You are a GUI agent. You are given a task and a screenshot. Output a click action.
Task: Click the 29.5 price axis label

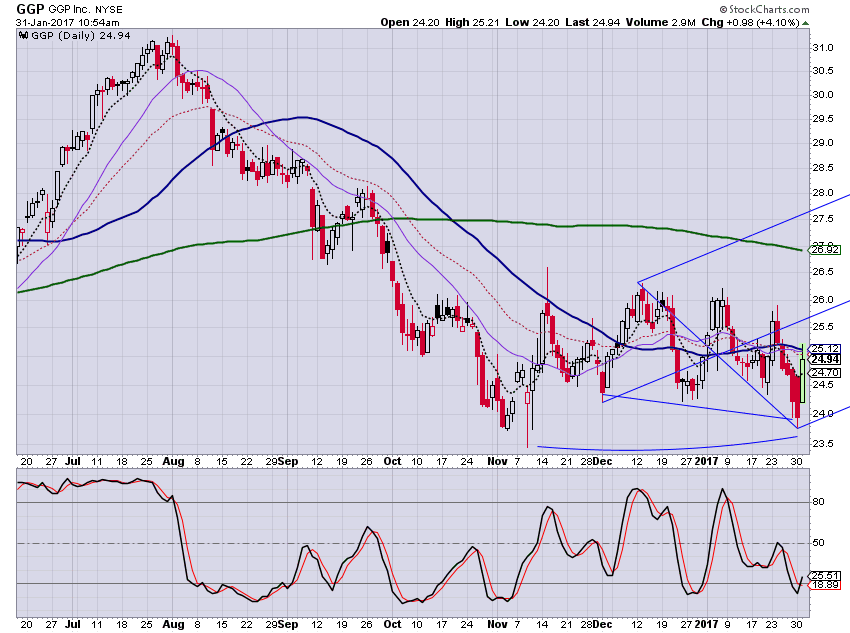822,119
